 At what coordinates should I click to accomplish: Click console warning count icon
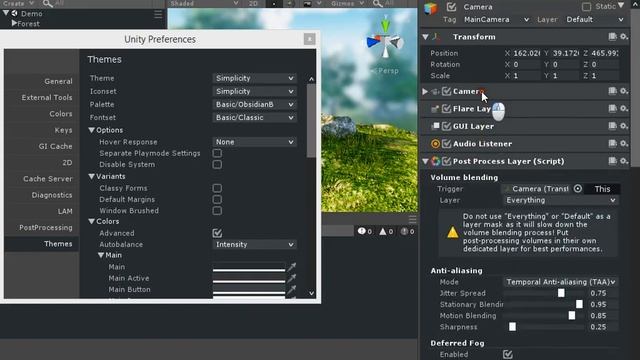click(x=386, y=231)
